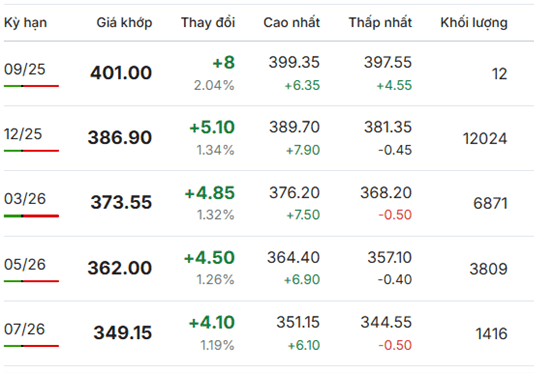Sort by the Thay đổi column header
534x373 pixels.
tap(208, 22)
